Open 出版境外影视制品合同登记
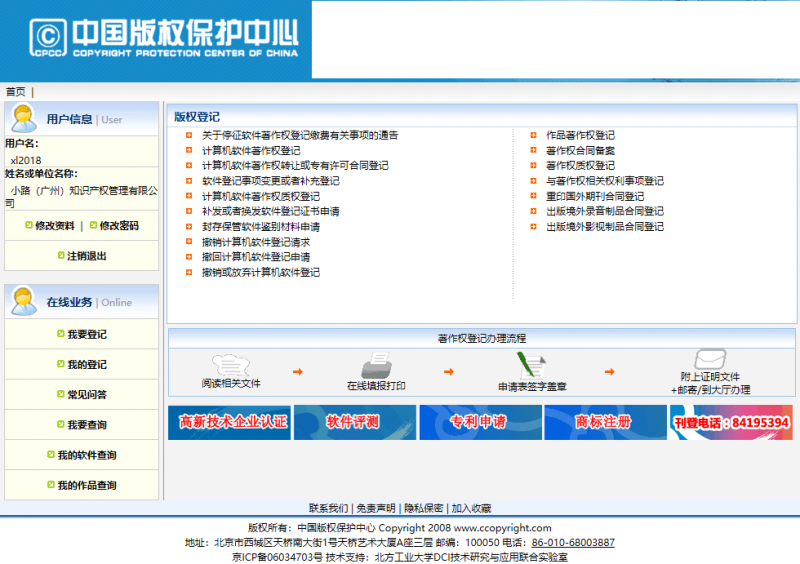This screenshot has width=800, height=564. [x=605, y=227]
